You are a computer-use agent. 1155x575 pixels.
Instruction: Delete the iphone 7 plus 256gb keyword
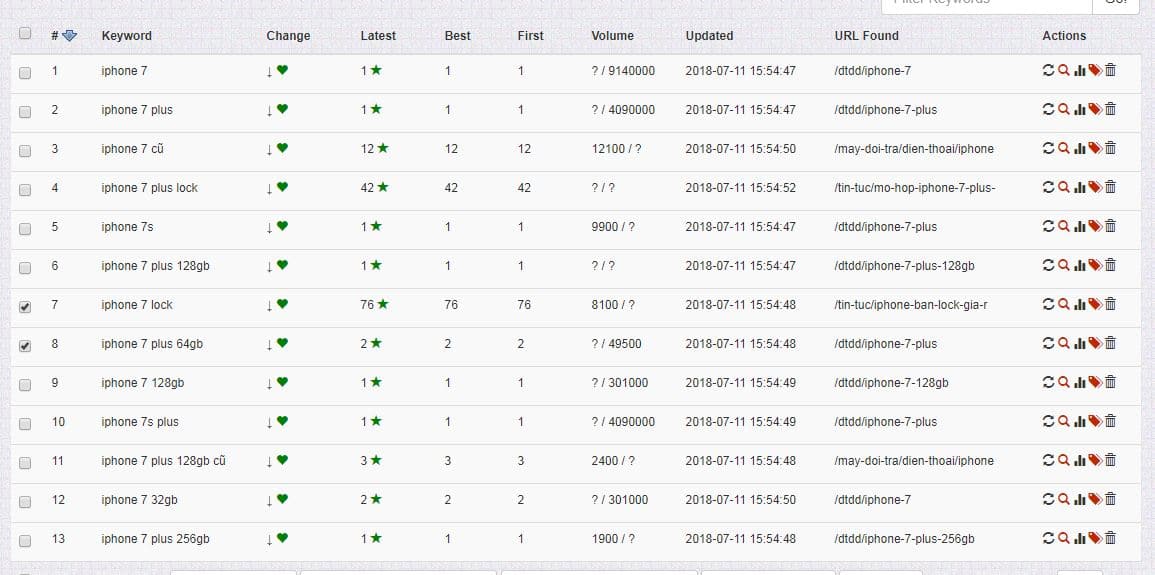coord(1111,538)
